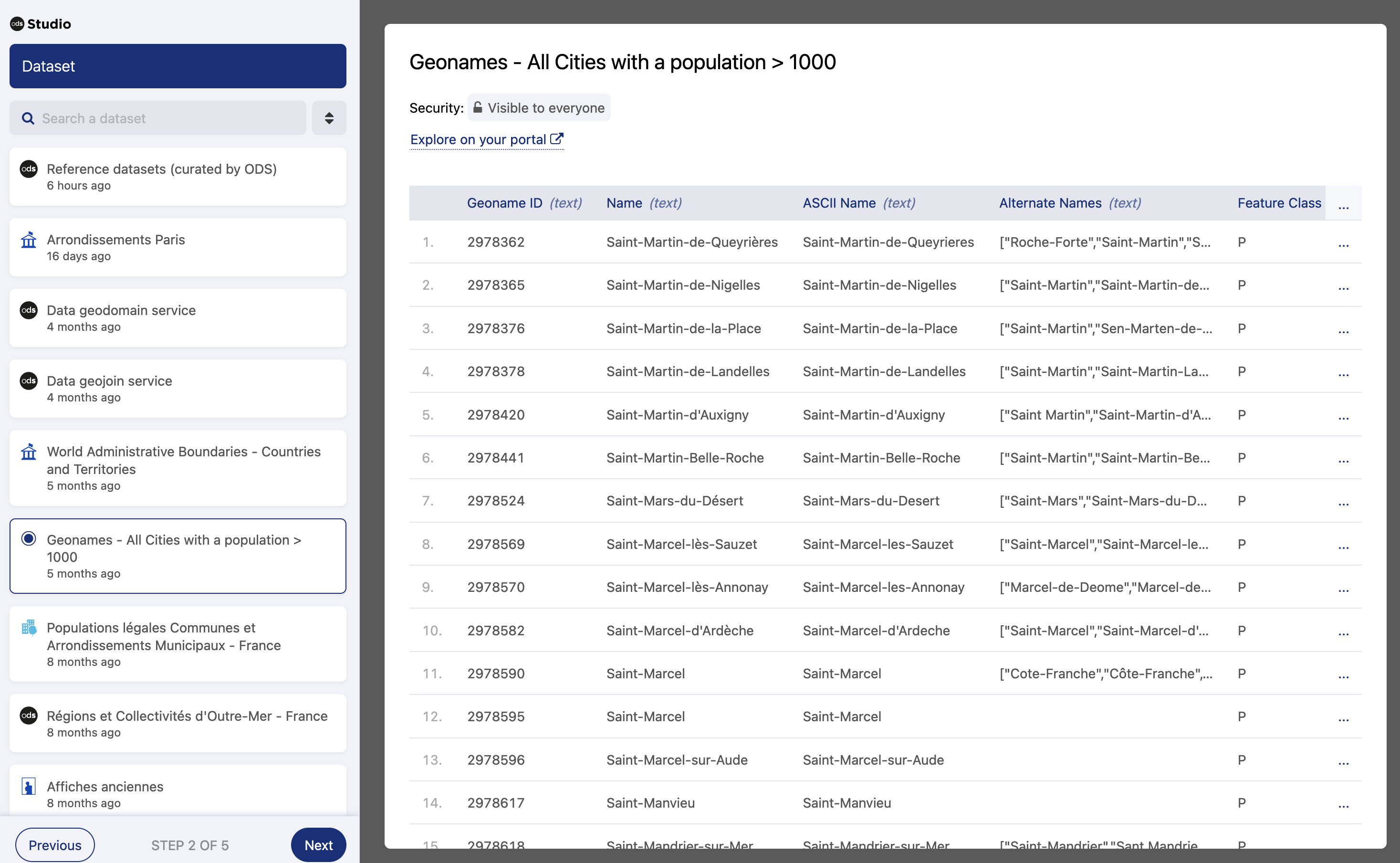Image resolution: width=1400 pixels, height=863 pixels.
Task: Expand Saint-Marcel-d'Ardèche row ellipsis
Action: click(x=1343, y=632)
